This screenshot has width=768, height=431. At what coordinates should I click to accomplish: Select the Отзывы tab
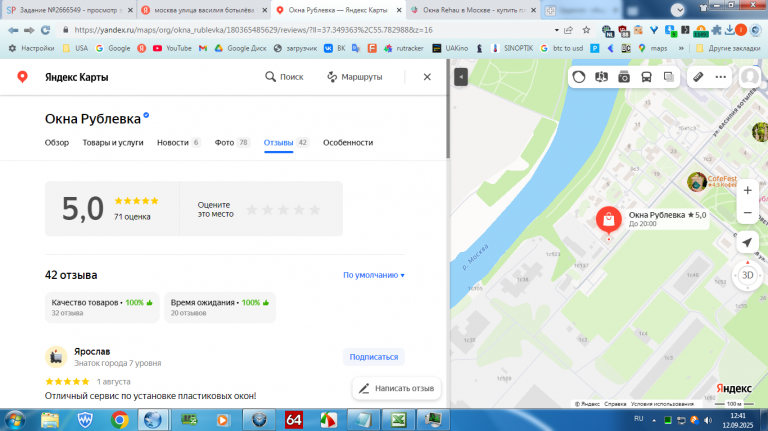[286, 143]
